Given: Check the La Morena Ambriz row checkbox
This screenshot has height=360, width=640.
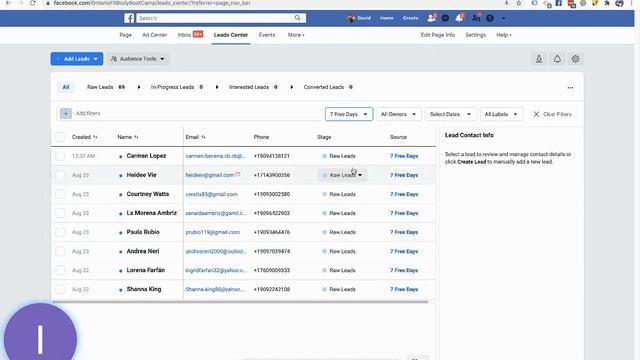Looking at the screenshot, I should click(x=60, y=213).
